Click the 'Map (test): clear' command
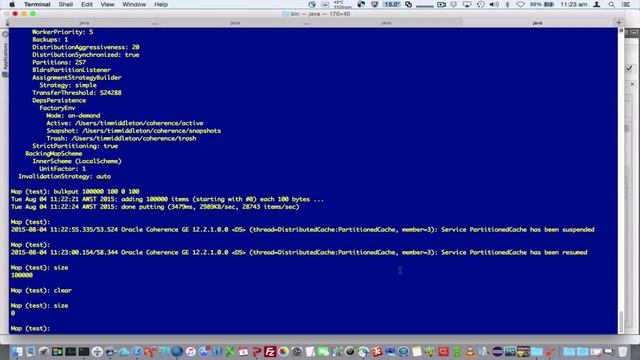This screenshot has width=640, height=360. 41,290
